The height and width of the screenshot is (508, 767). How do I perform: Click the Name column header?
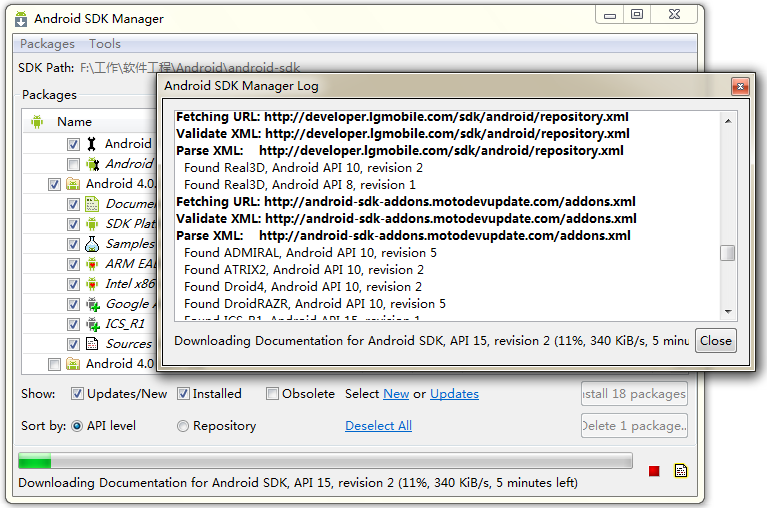74,122
